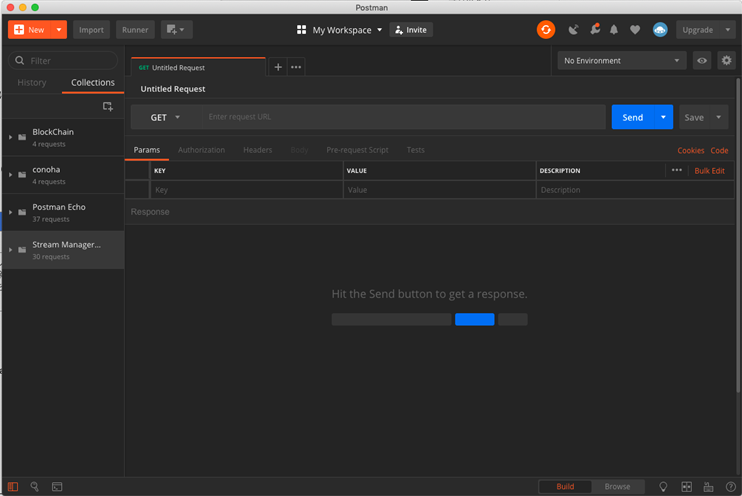Click the BlockChain collection folder icon
Viewport: 742px width, 496px height.
pos(22,137)
